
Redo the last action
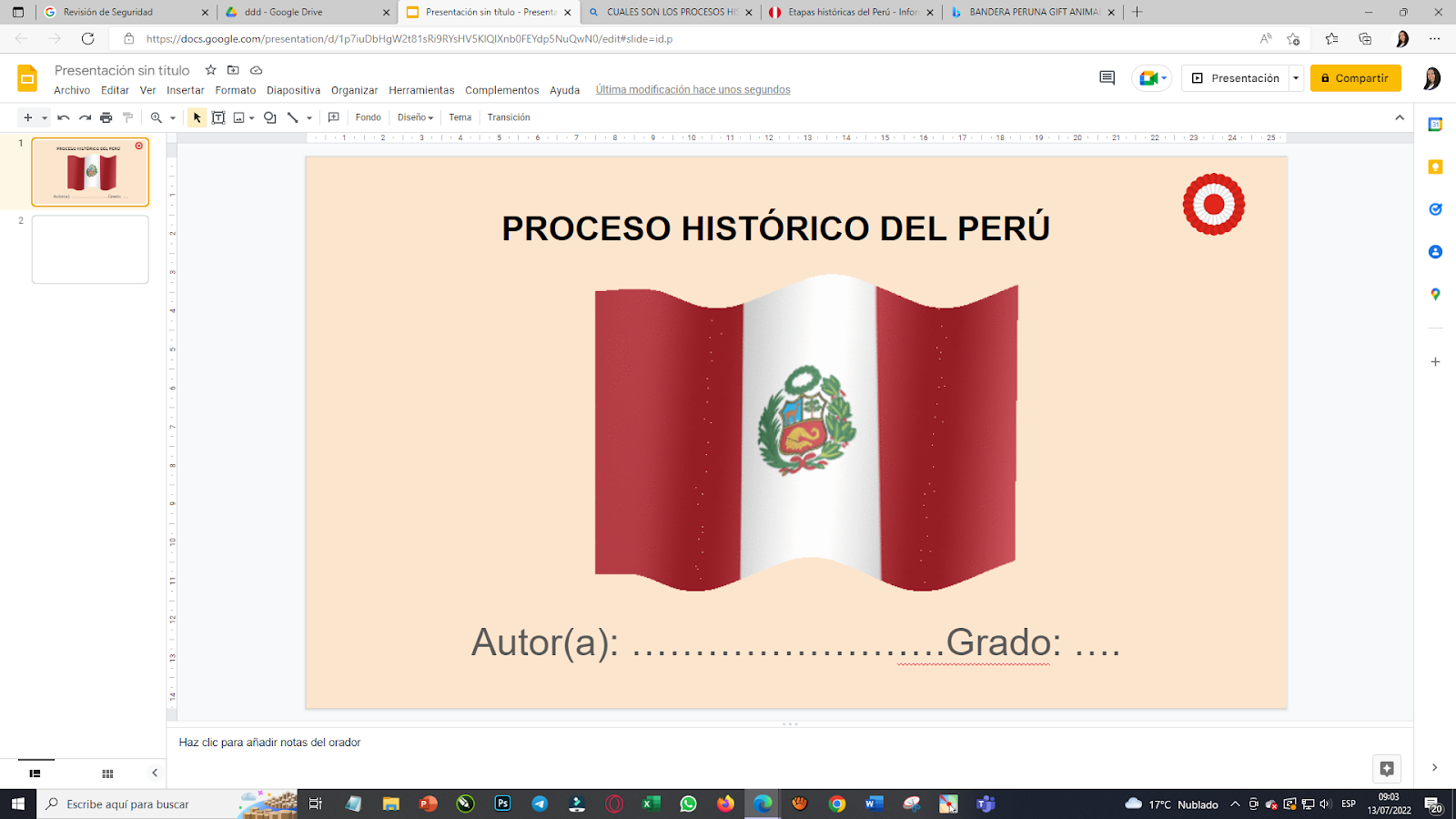(x=85, y=117)
